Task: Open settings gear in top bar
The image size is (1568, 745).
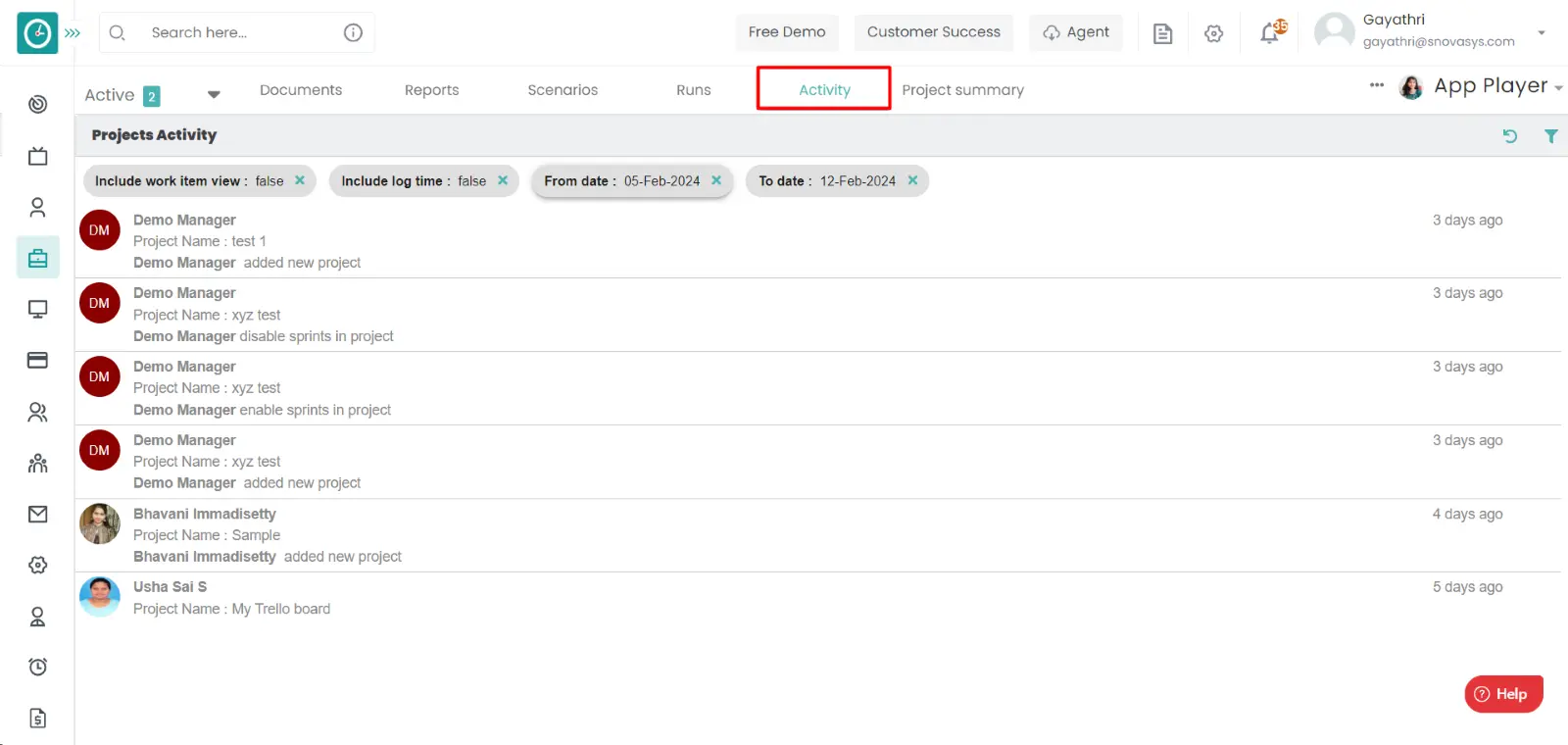Action: pos(1214,34)
